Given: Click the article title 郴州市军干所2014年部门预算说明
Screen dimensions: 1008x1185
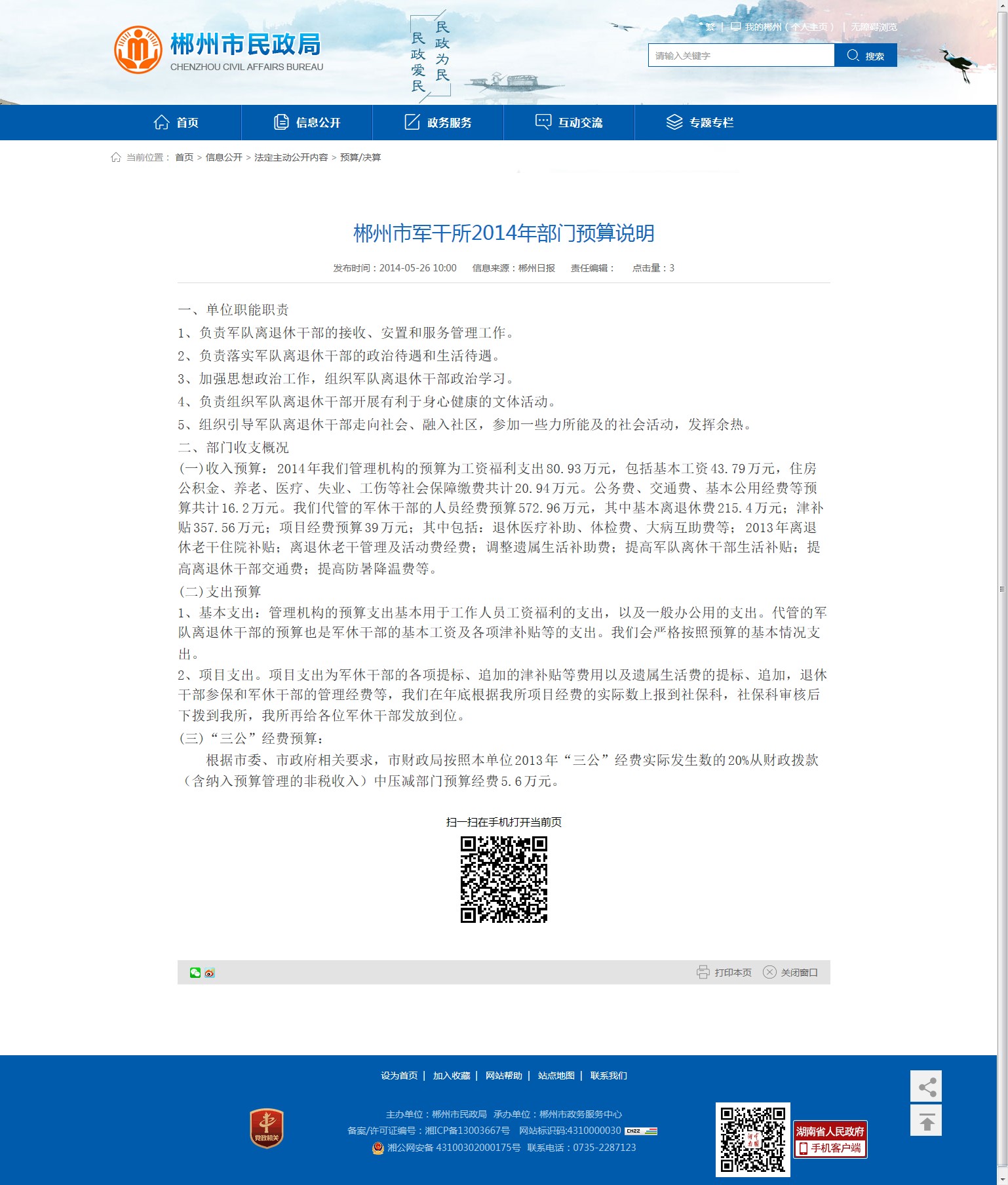Looking at the screenshot, I should [x=504, y=233].
